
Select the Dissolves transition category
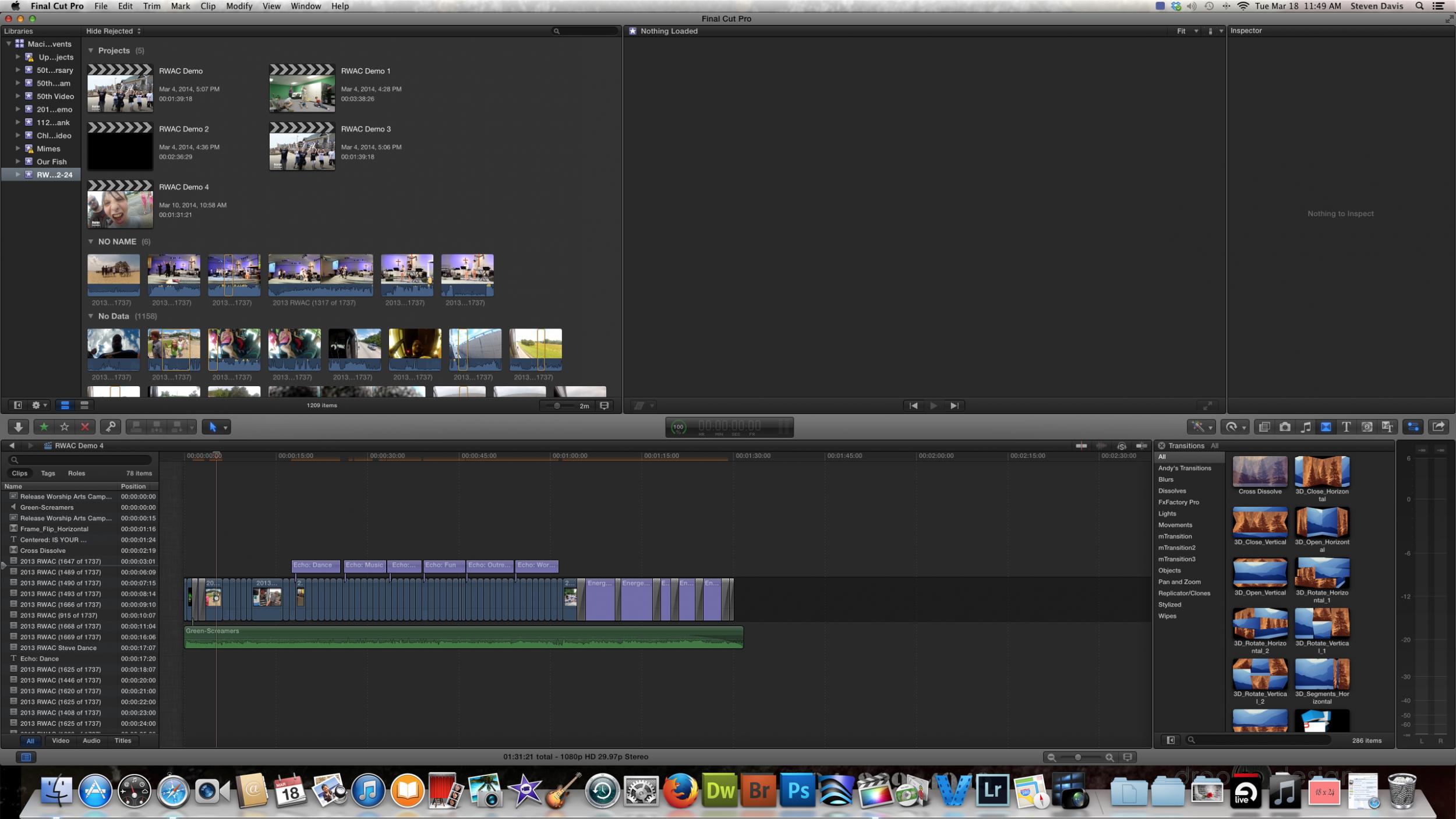click(1172, 491)
